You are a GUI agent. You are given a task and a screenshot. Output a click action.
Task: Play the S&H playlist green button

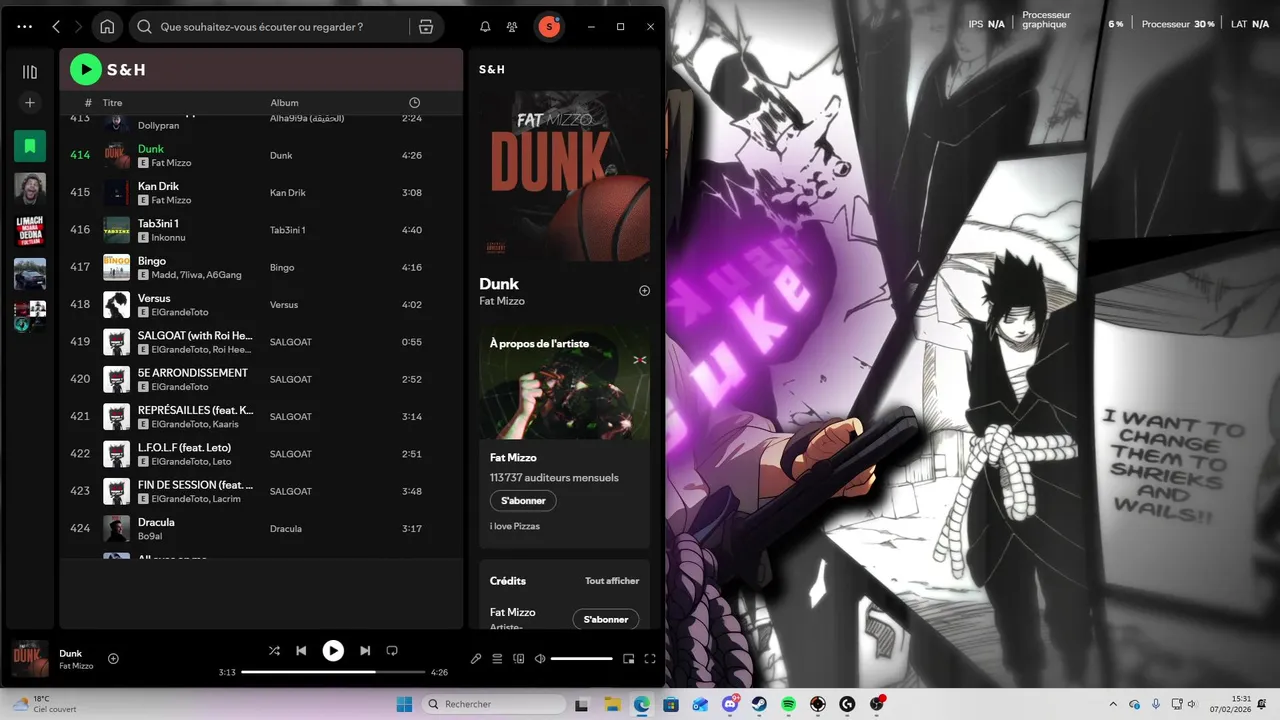(x=86, y=69)
